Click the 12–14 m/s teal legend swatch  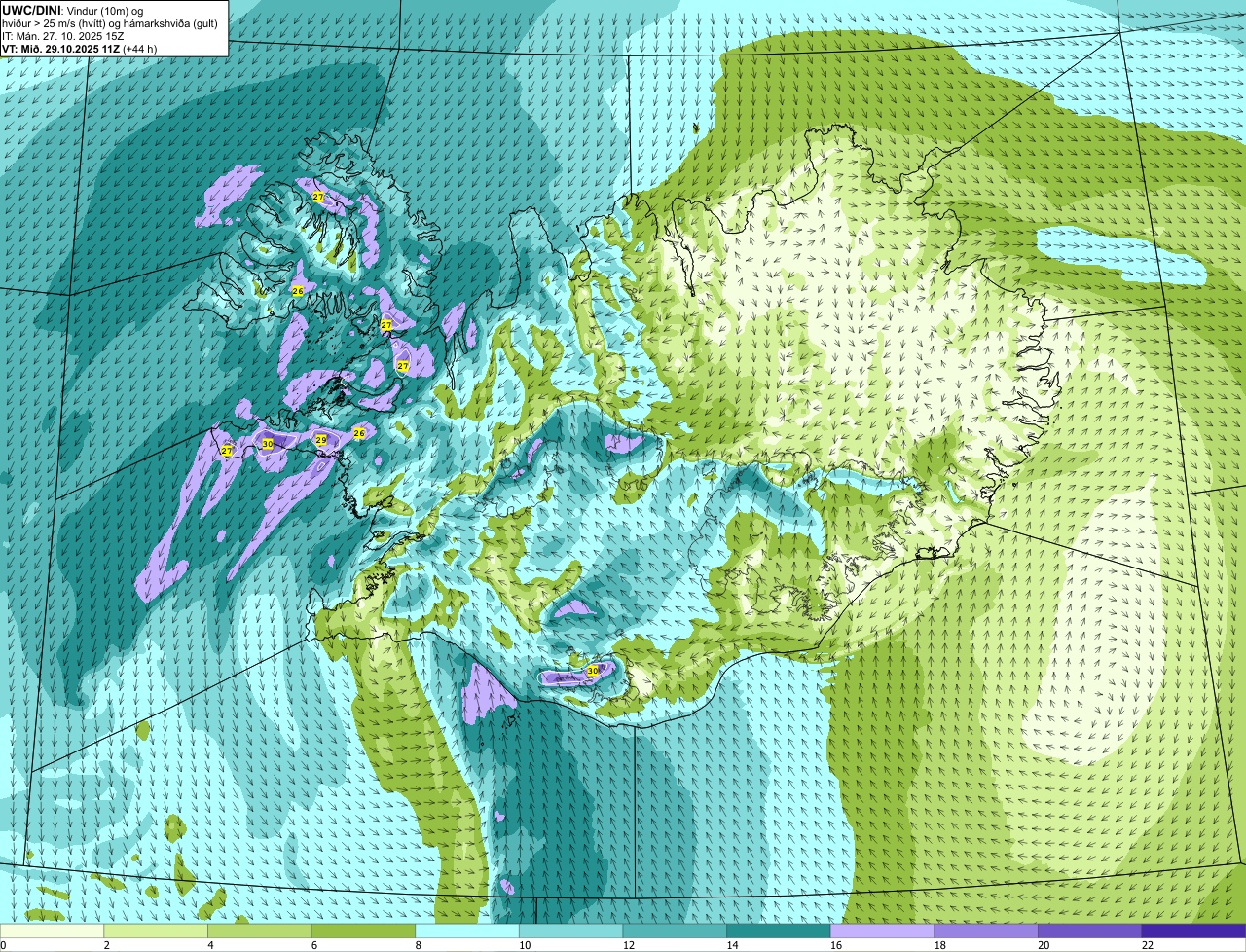click(675, 931)
